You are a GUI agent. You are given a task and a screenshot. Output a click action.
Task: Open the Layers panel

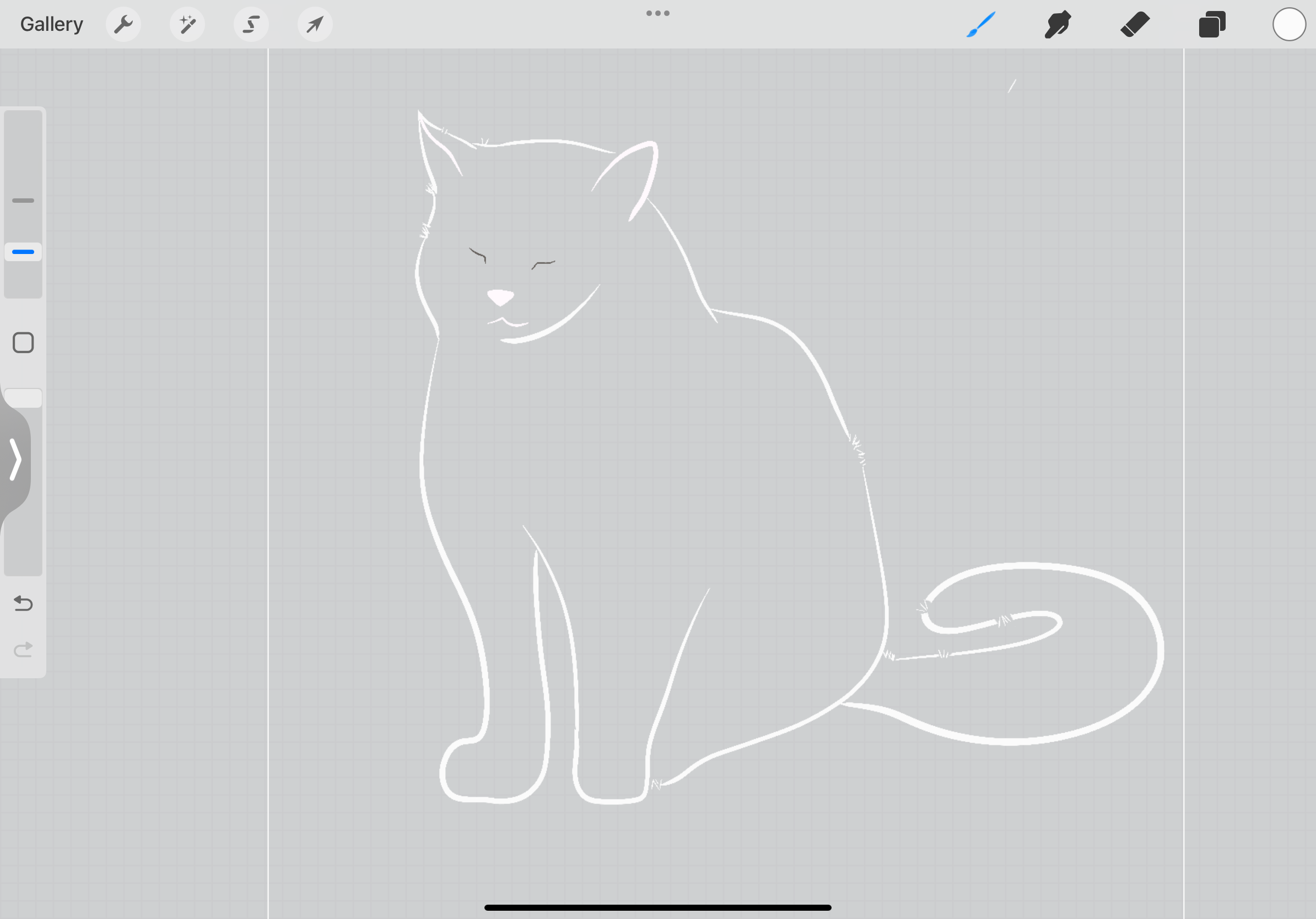pyautogui.click(x=1212, y=24)
